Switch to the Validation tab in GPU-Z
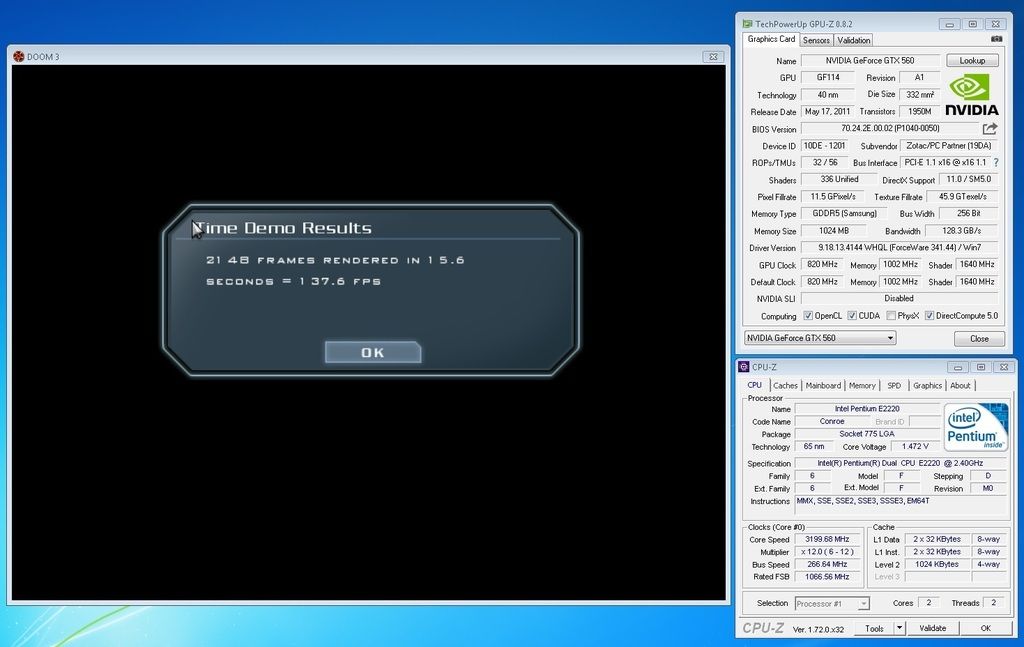Image resolution: width=1024 pixels, height=647 pixels. 854,40
